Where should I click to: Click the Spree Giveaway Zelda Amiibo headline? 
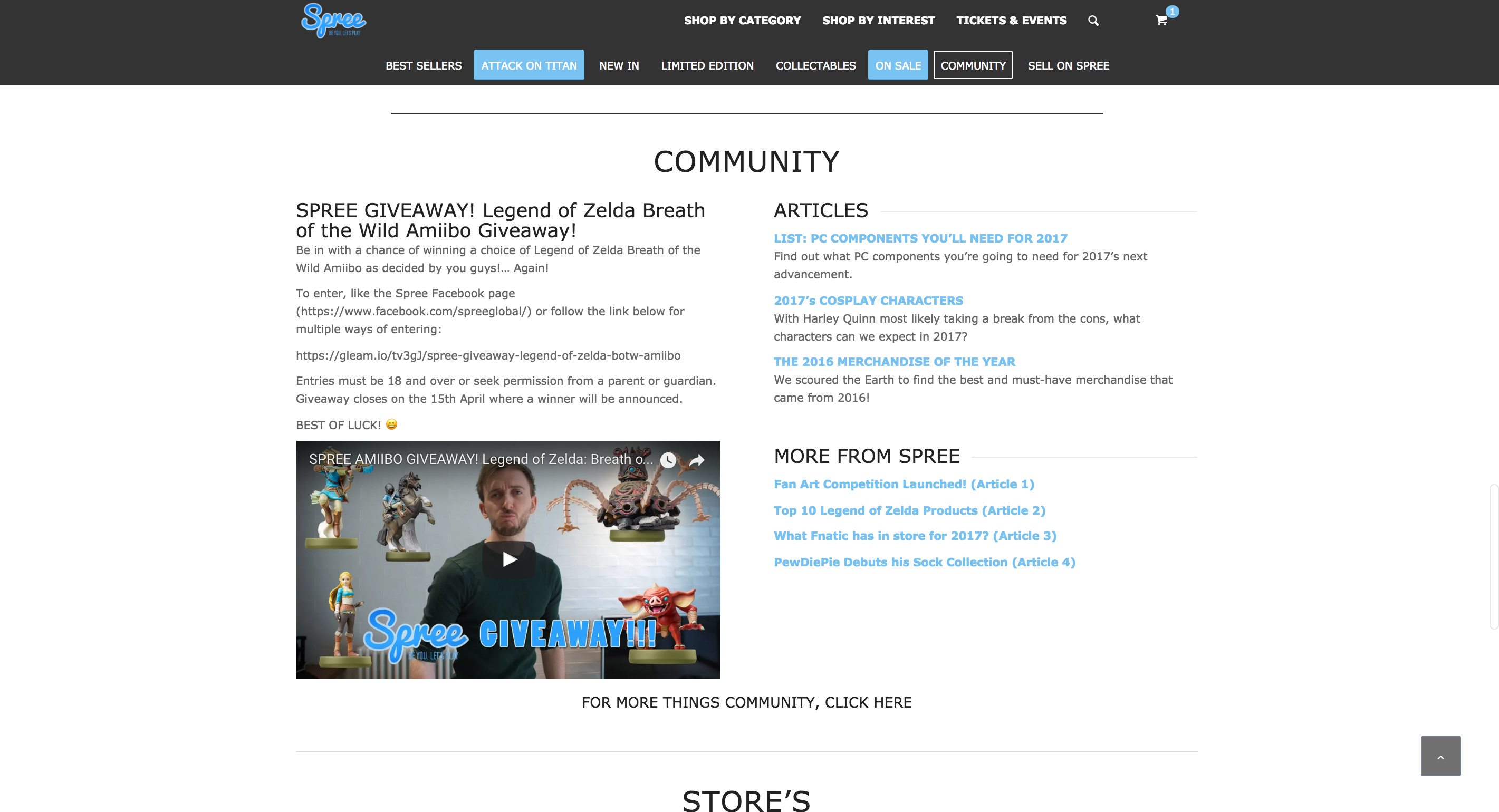coord(501,220)
